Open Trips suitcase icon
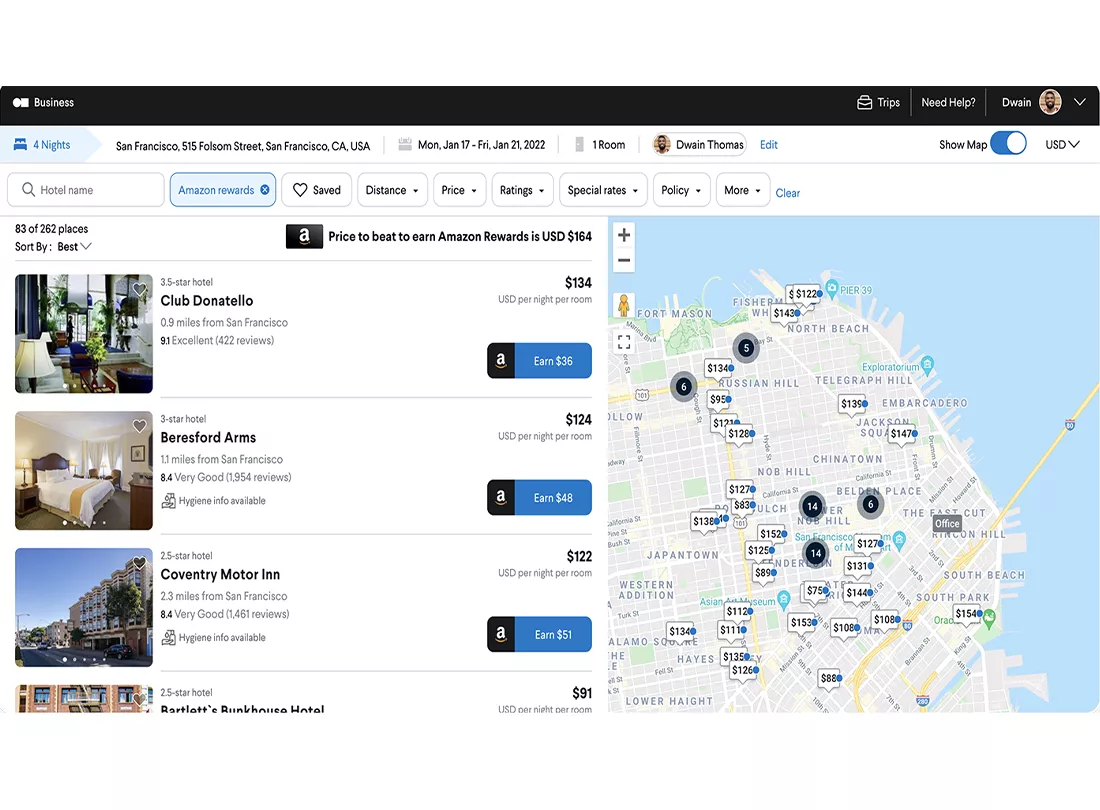 (864, 102)
